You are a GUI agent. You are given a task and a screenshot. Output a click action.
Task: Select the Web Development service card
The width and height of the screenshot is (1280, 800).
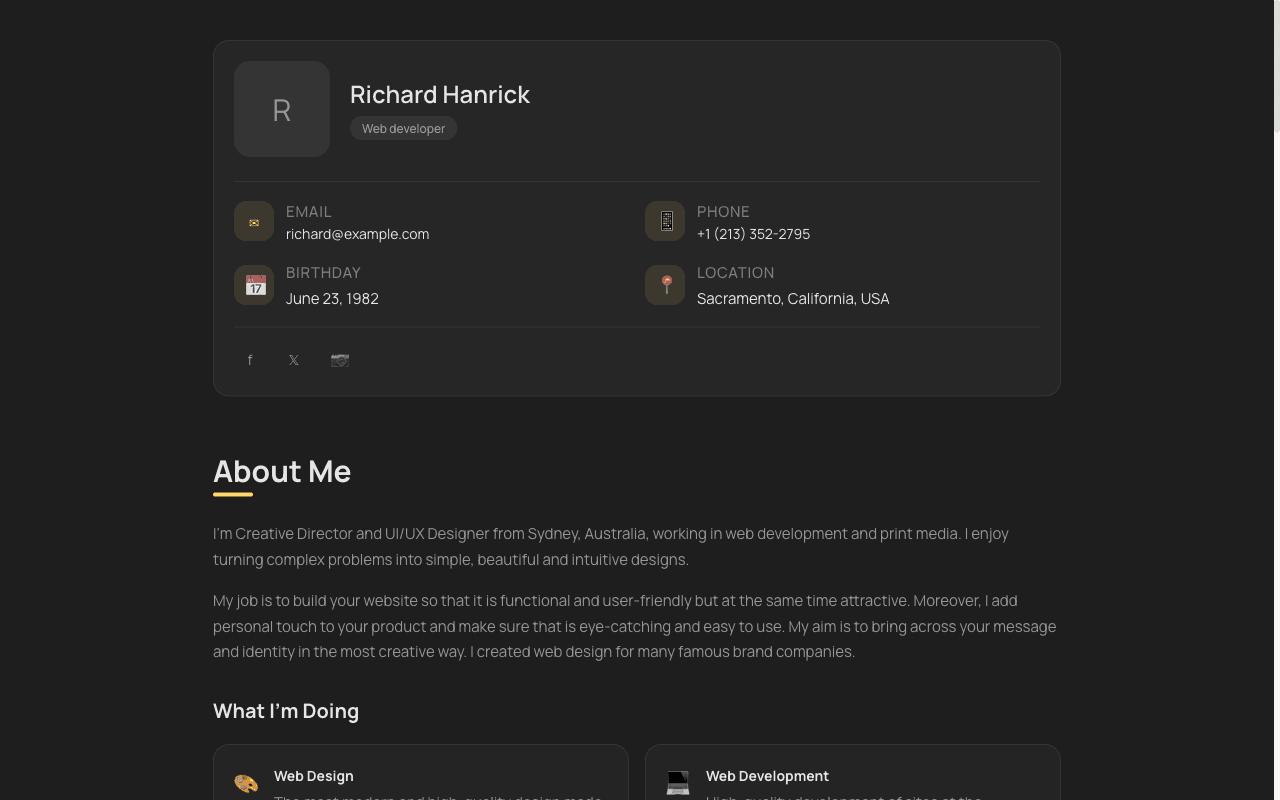pos(852,775)
